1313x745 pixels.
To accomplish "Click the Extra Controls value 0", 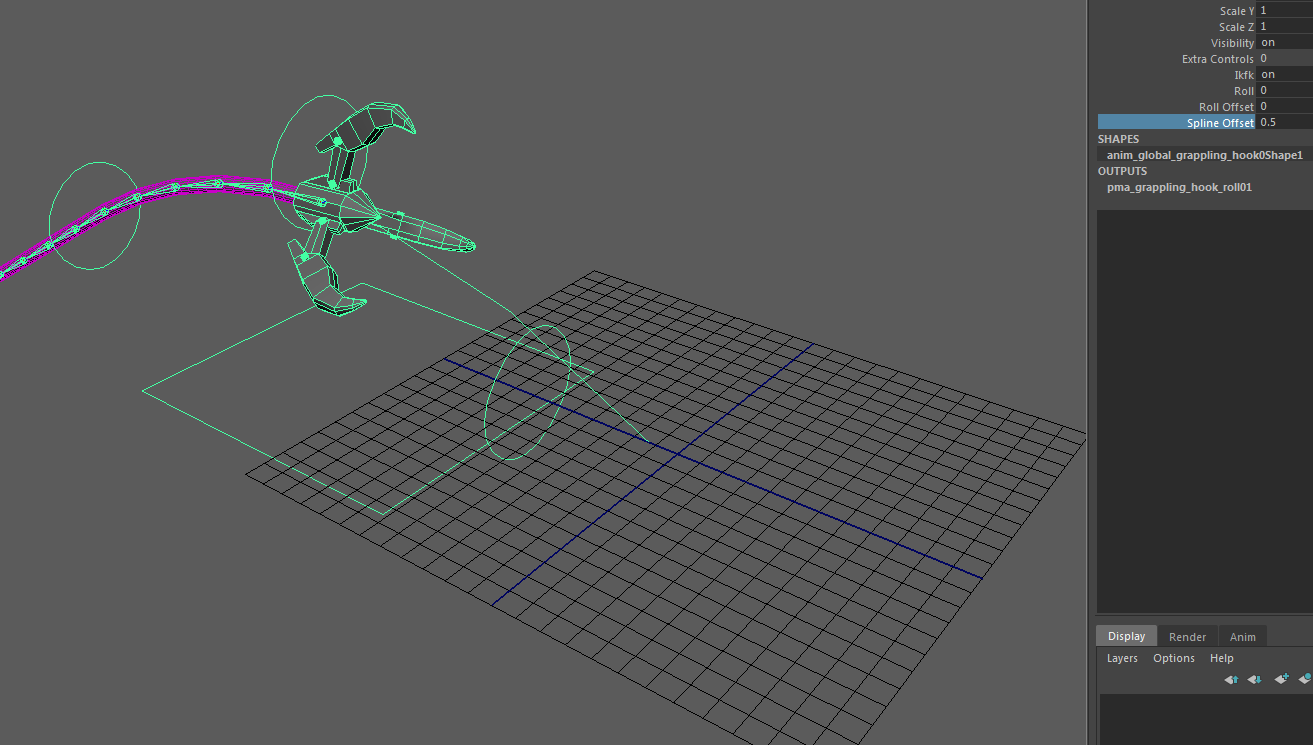I will click(x=1284, y=59).
